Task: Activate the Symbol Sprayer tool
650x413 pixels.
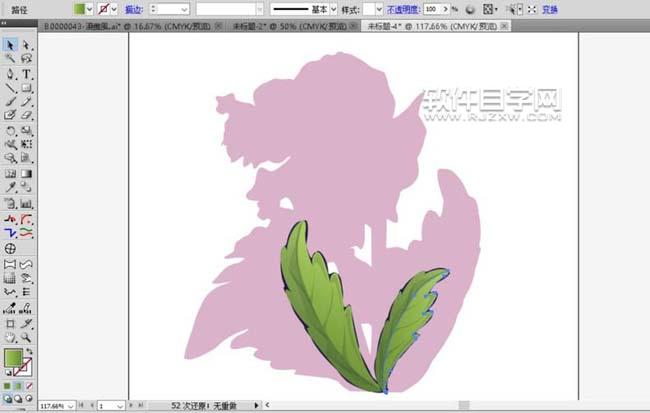Action: click(10, 203)
